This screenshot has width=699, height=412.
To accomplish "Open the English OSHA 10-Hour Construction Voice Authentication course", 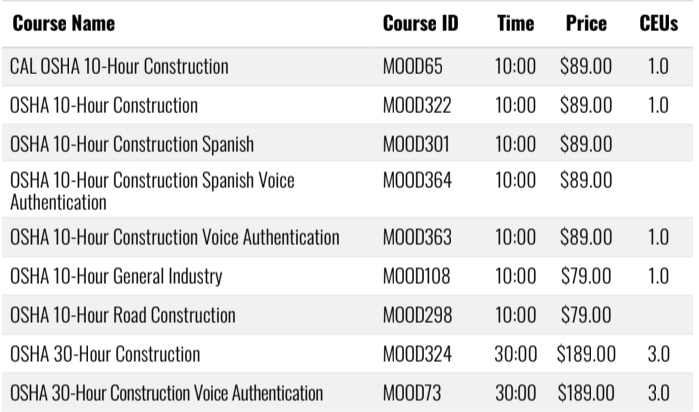I will [174, 237].
